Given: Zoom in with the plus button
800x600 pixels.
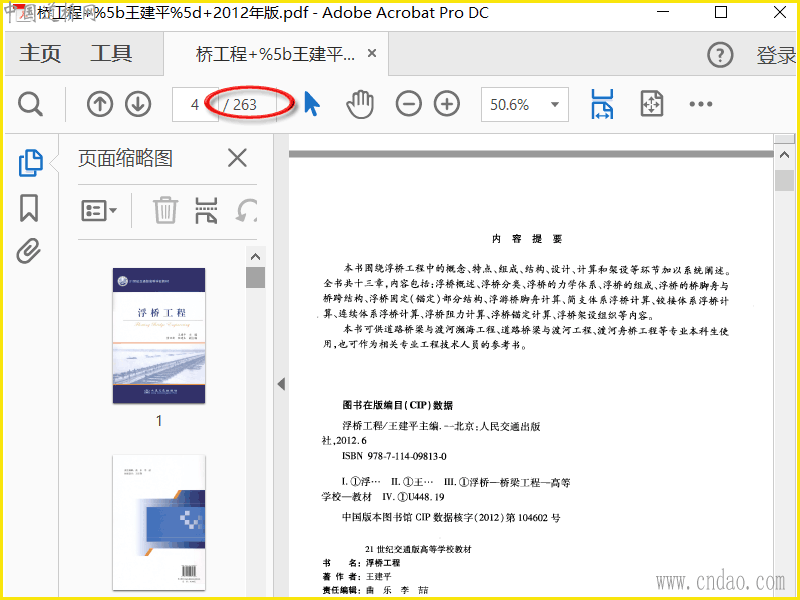Looking at the screenshot, I should click(x=446, y=104).
